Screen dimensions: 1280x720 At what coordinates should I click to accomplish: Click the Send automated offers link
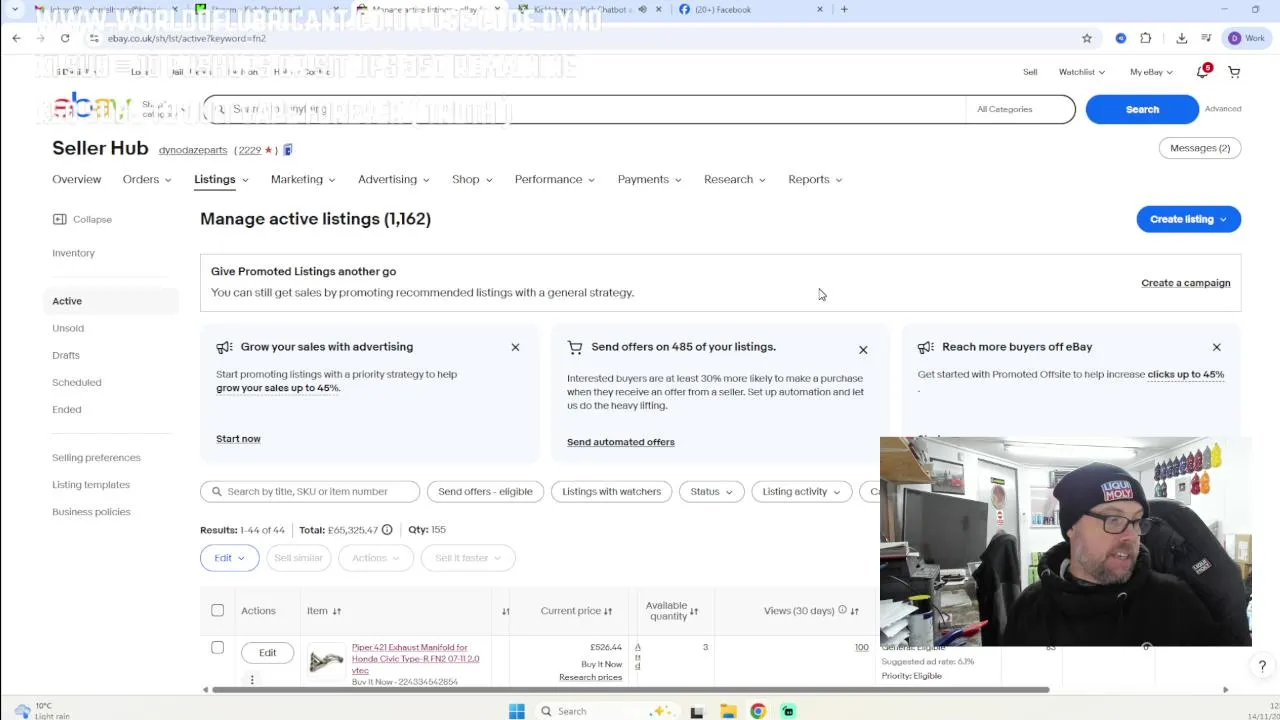tap(620, 442)
